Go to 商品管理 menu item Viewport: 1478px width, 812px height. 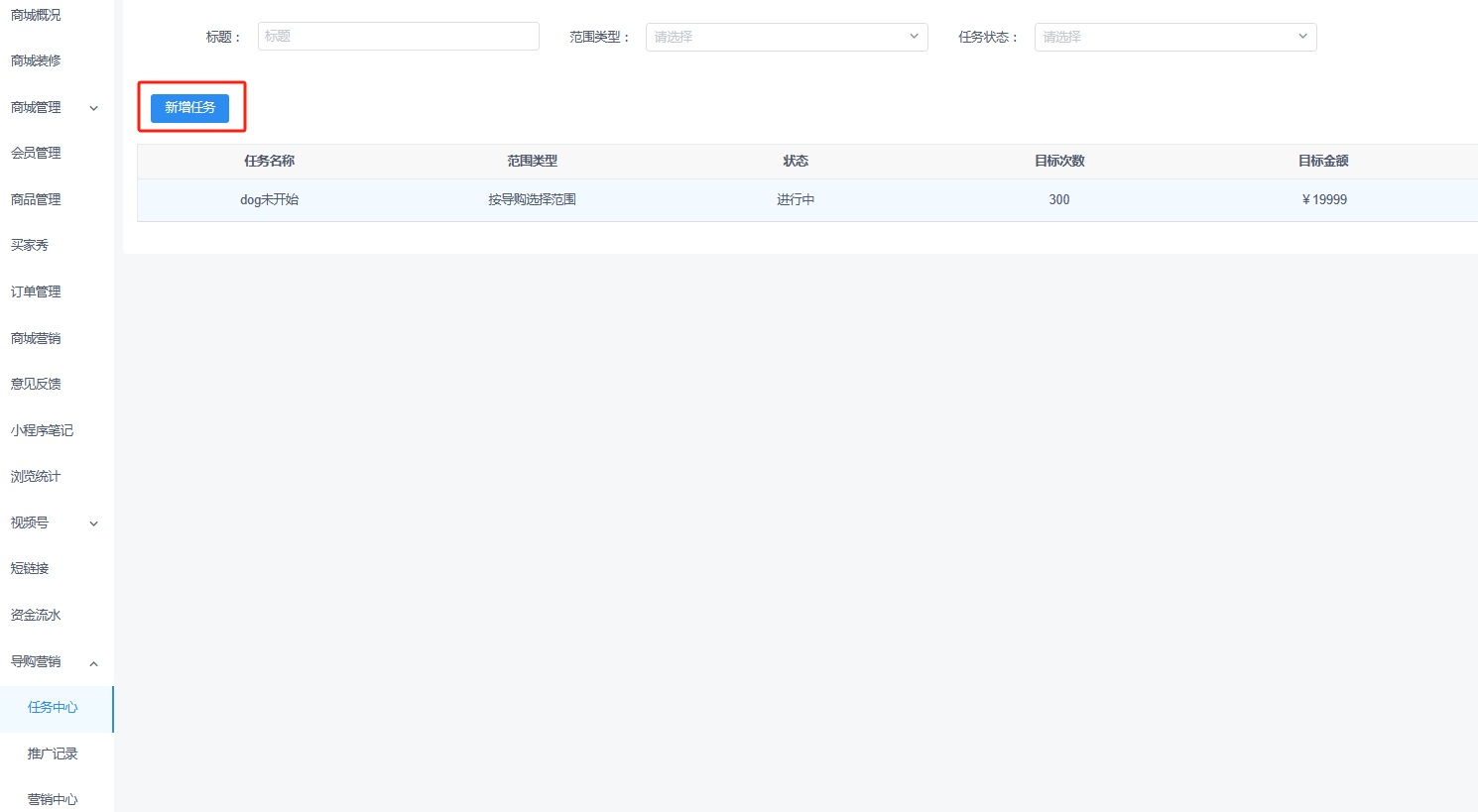pyautogui.click(x=36, y=199)
